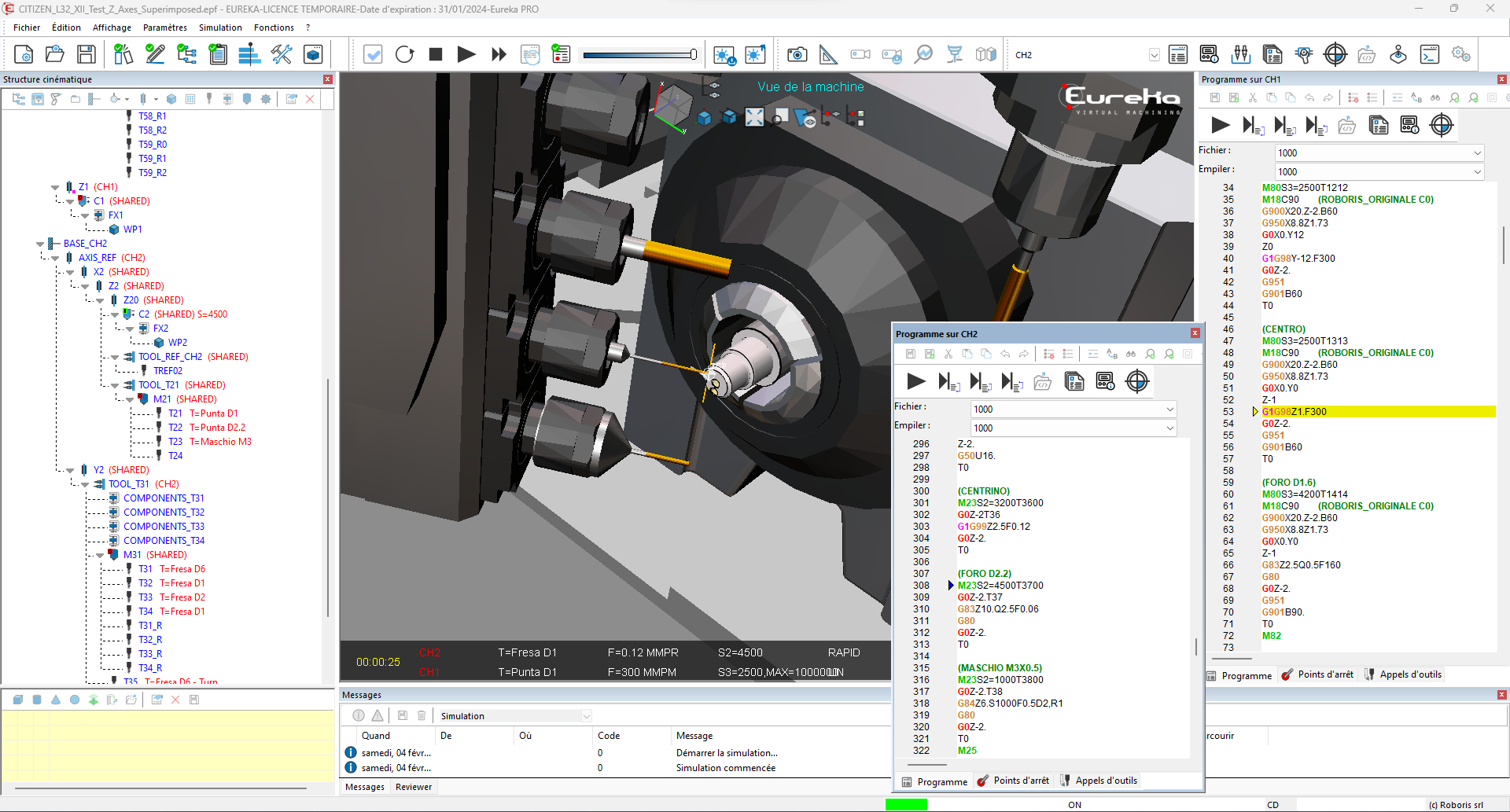
Task: Open Empiler dropdown in Programme sur CH1
Action: (1477, 172)
